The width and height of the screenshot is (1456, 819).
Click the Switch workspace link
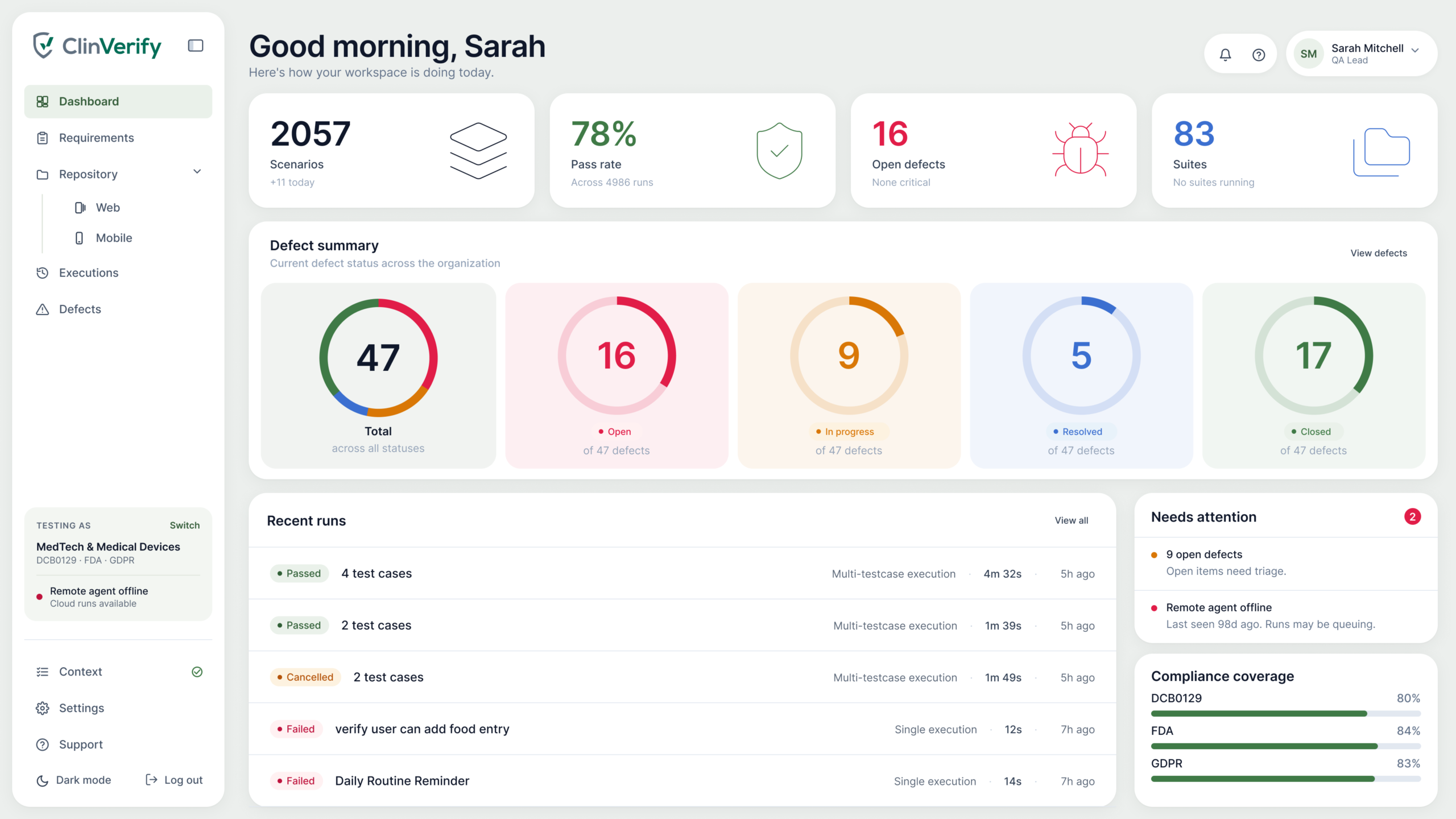(185, 526)
